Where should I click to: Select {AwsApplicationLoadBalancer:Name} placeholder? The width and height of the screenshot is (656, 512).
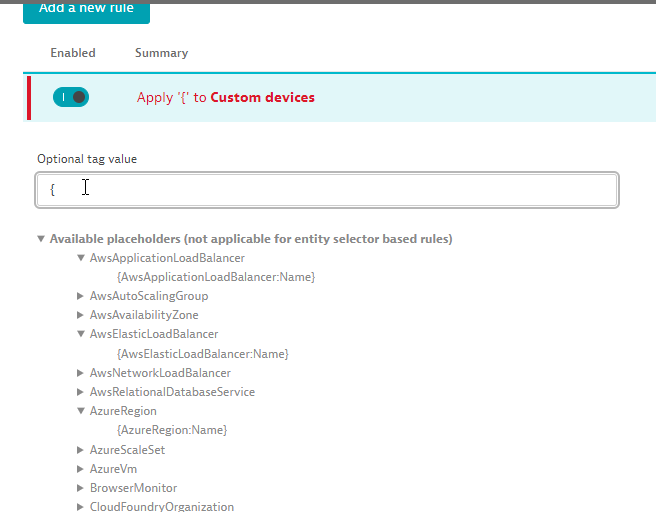[x=216, y=277]
